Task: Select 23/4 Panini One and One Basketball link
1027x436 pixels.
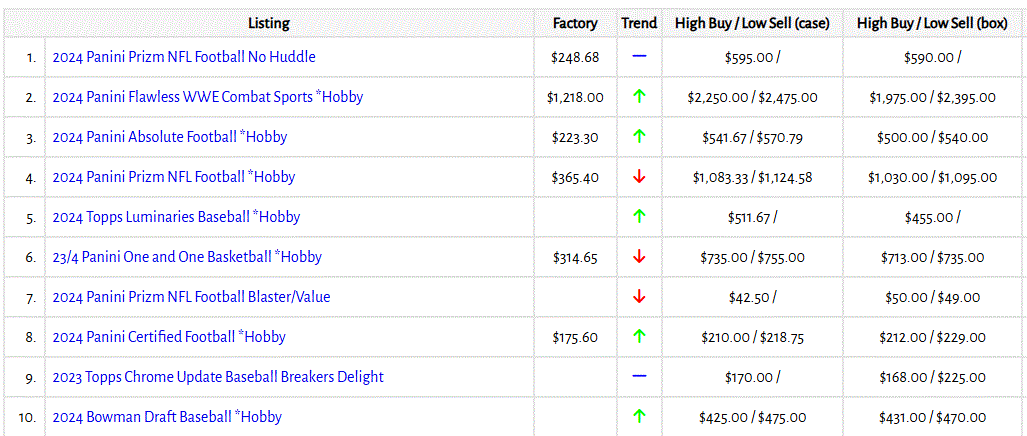Action: [x=187, y=257]
